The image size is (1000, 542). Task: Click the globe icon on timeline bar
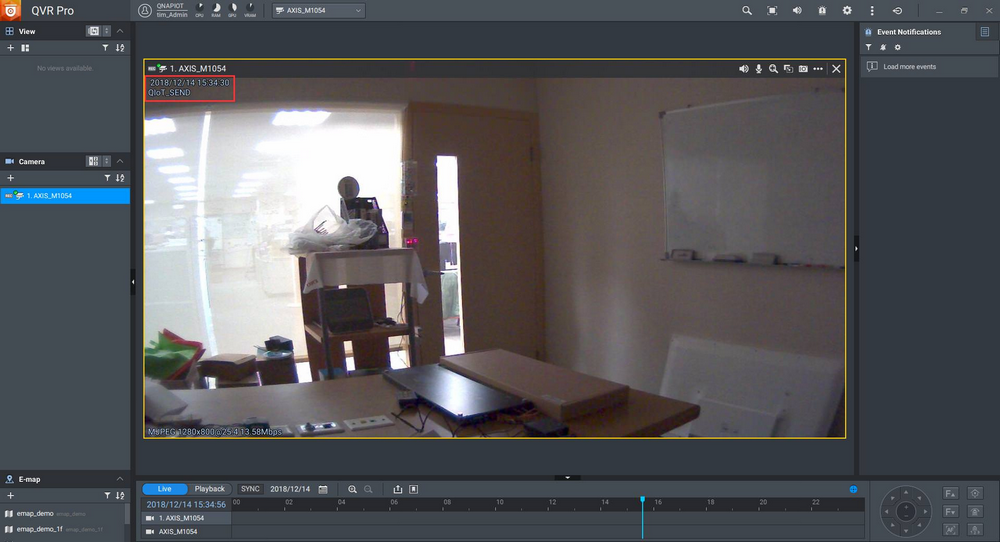[853, 489]
